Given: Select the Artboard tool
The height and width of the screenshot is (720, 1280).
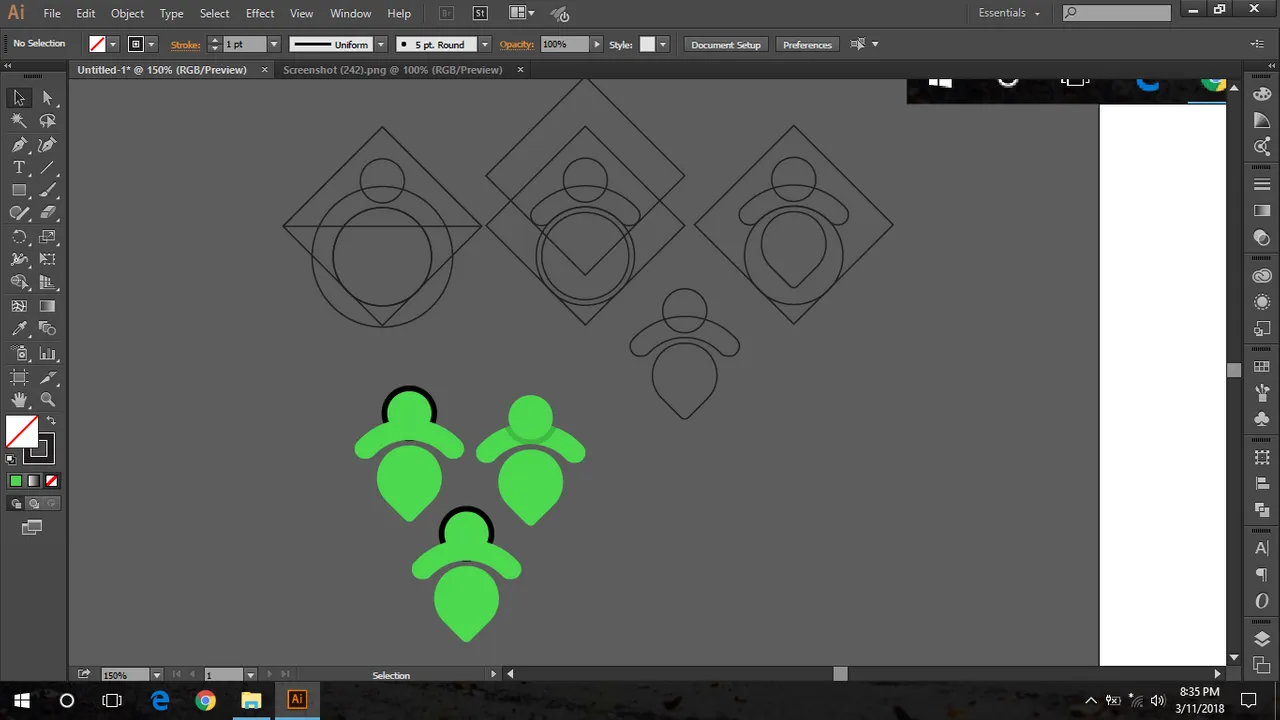Looking at the screenshot, I should (x=19, y=377).
